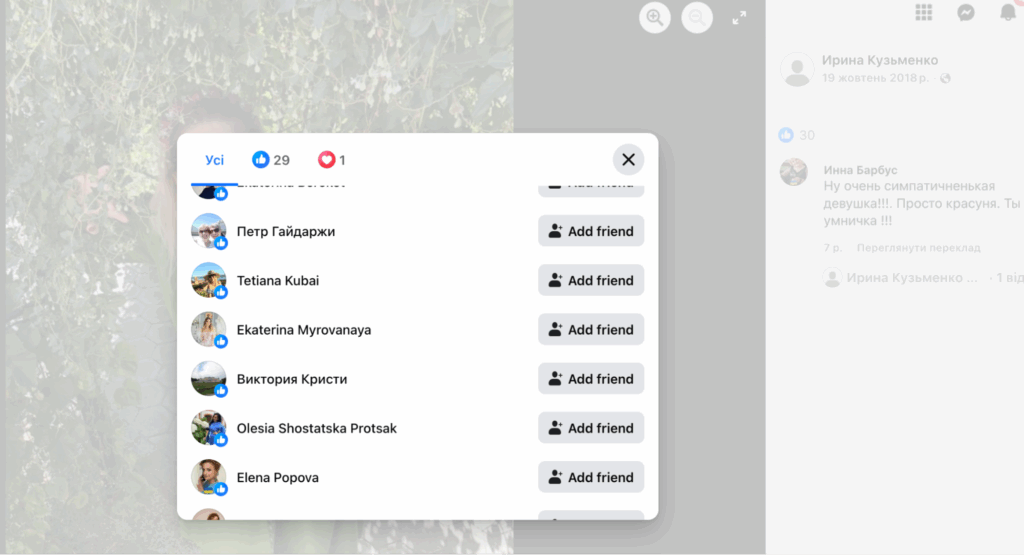Viewport: 1024px width, 555px height.
Task: Open post author Ирина Кузьменко's avatar
Action: tap(796, 69)
